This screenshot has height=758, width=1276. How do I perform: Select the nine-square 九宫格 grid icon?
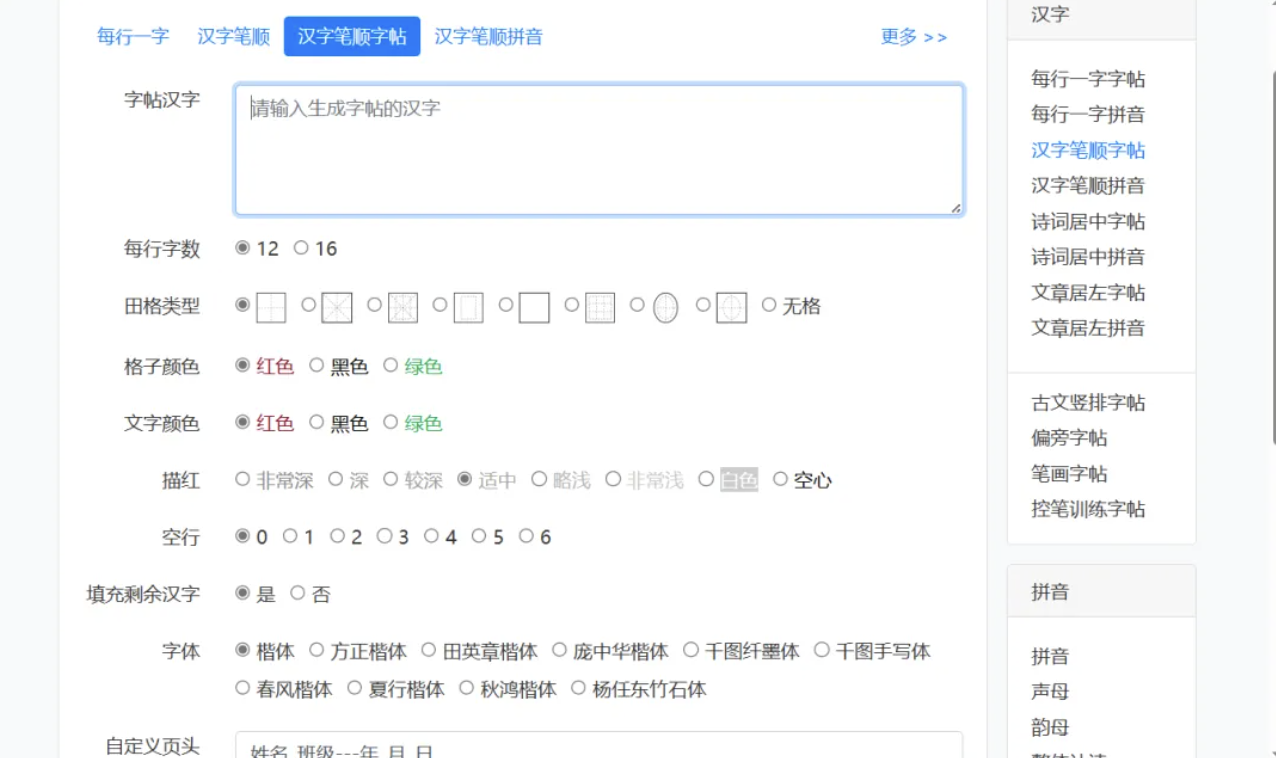[598, 307]
